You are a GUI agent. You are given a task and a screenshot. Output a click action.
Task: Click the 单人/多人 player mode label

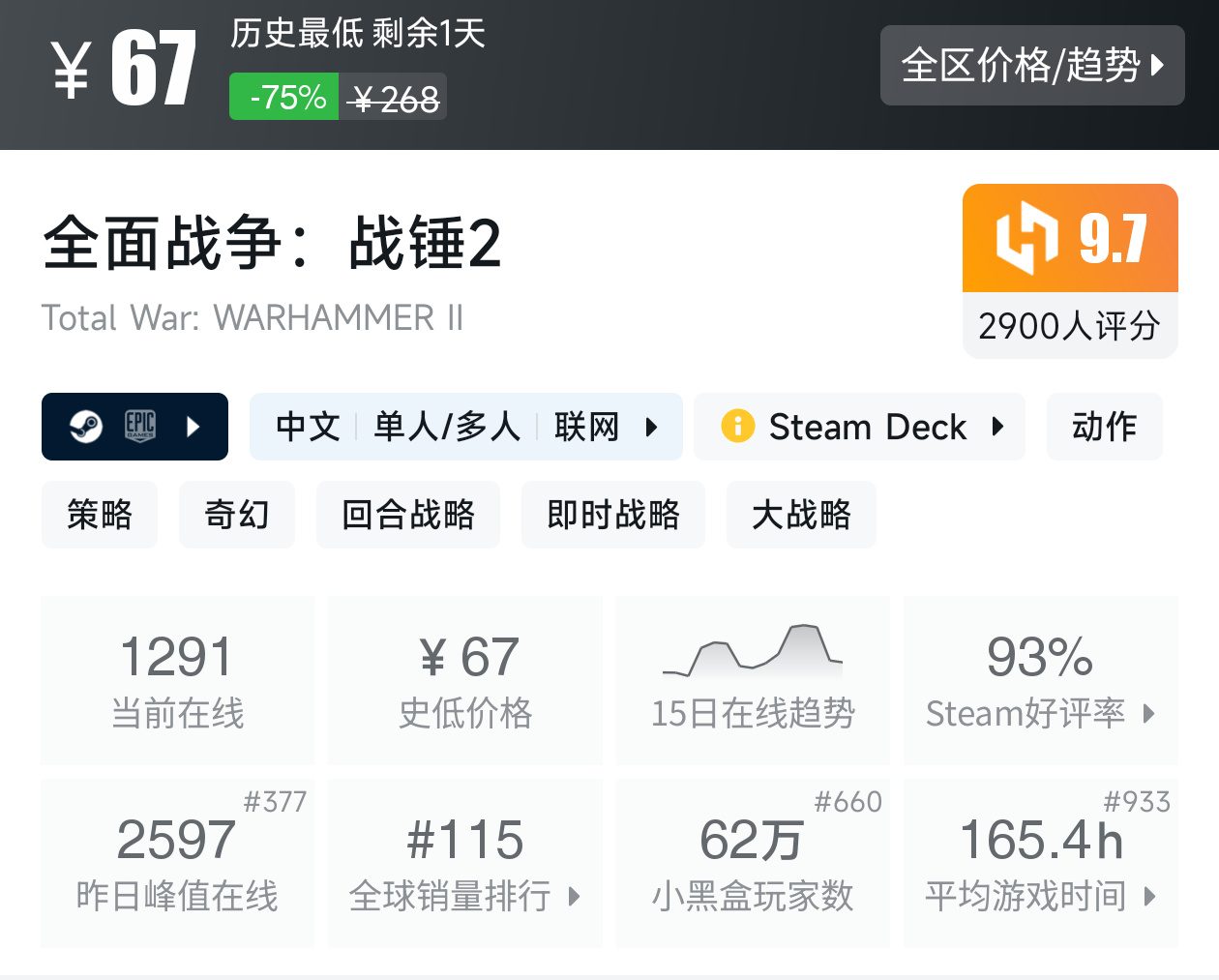click(x=448, y=427)
